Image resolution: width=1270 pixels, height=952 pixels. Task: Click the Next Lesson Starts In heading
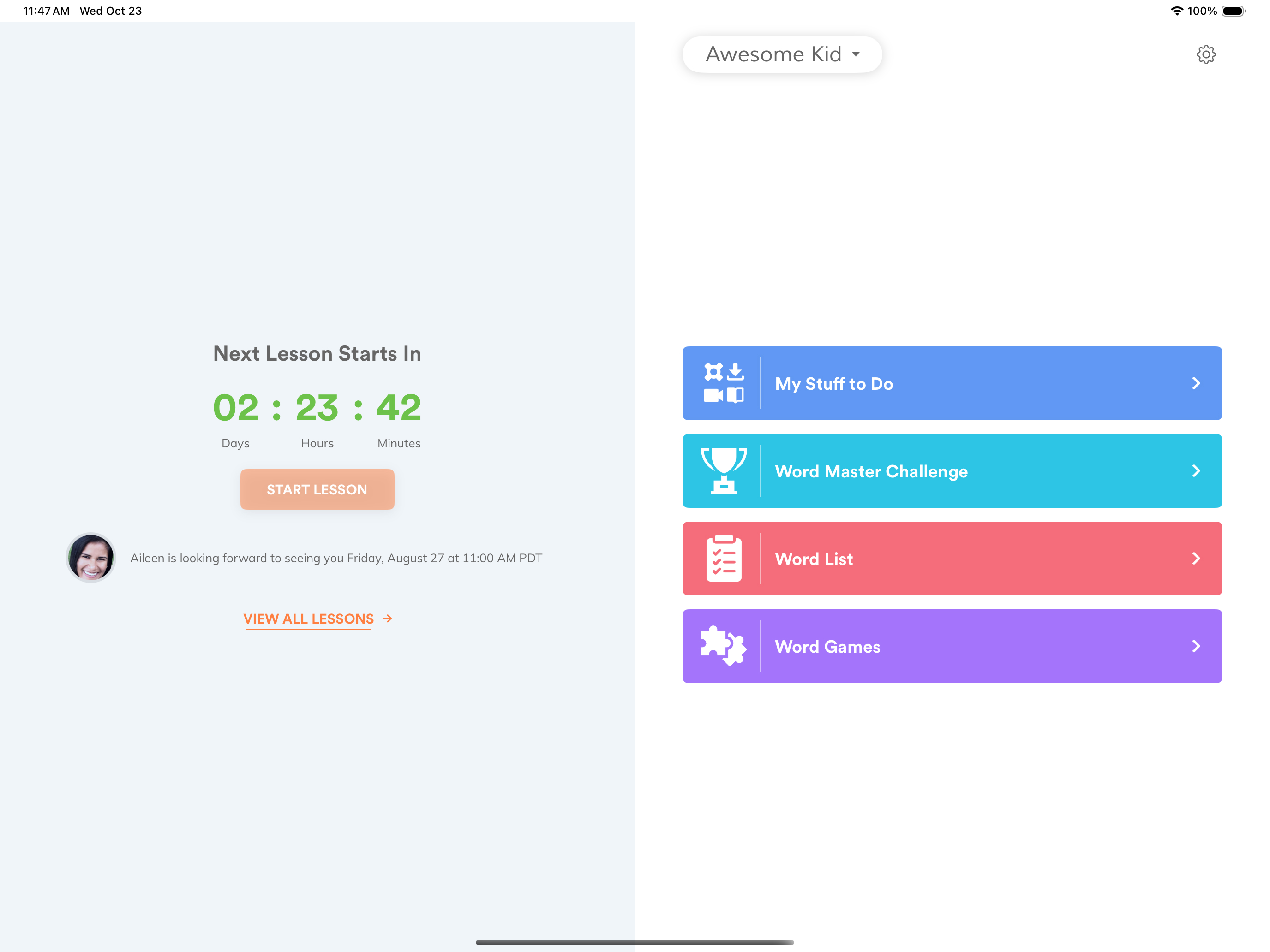pos(317,353)
